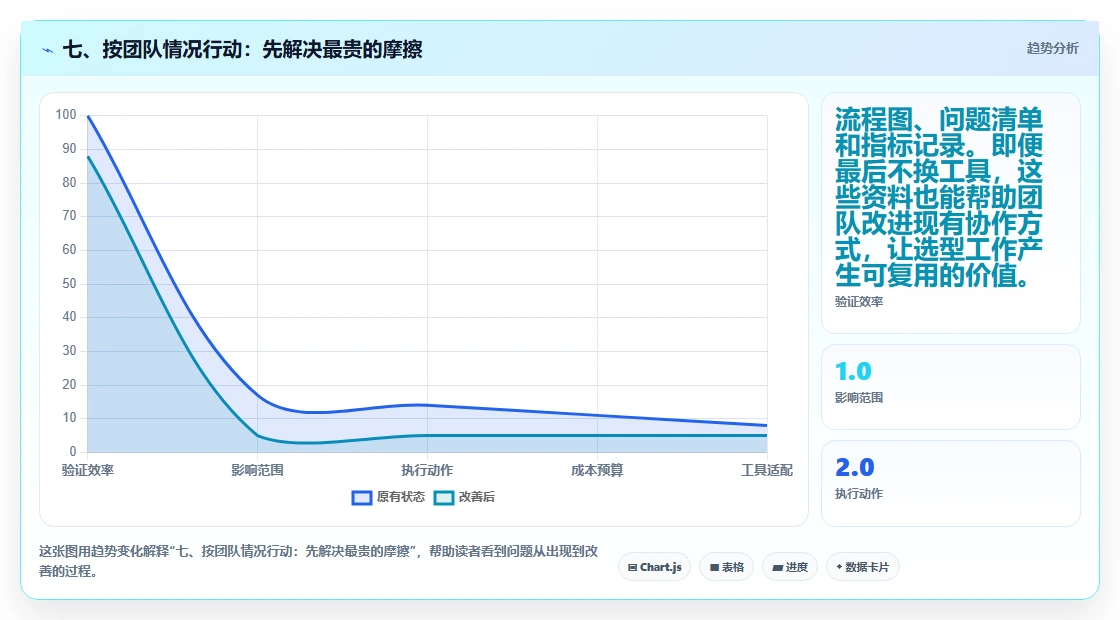Click the 验证效率 x-axis label
Screen dimensions: 1120x620
[88, 470]
